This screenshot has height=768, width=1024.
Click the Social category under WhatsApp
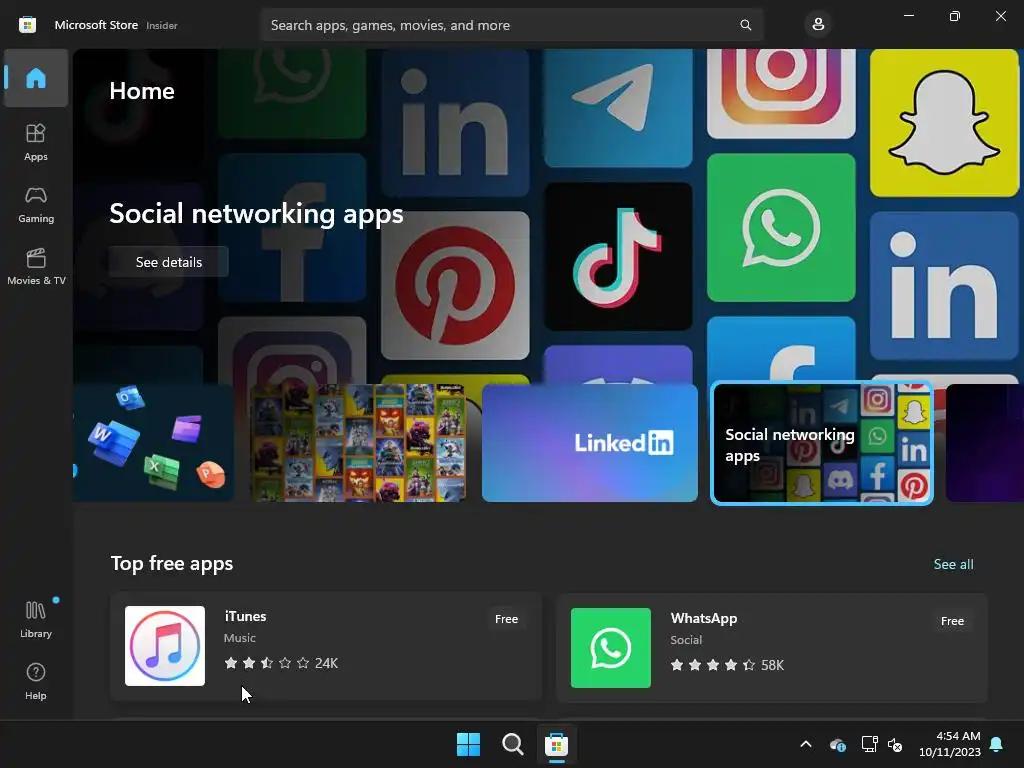686,640
